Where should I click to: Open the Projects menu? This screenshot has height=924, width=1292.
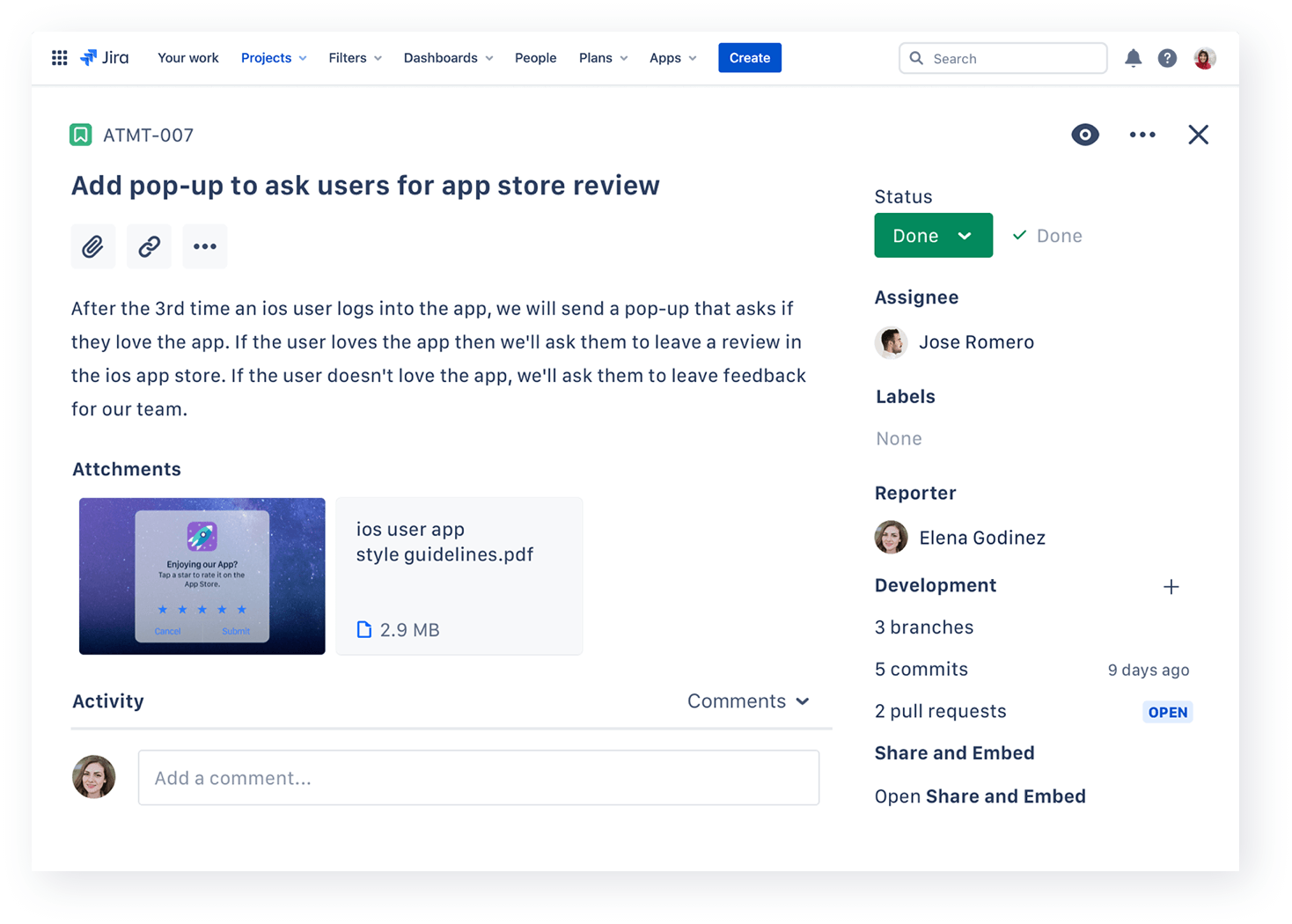(274, 58)
